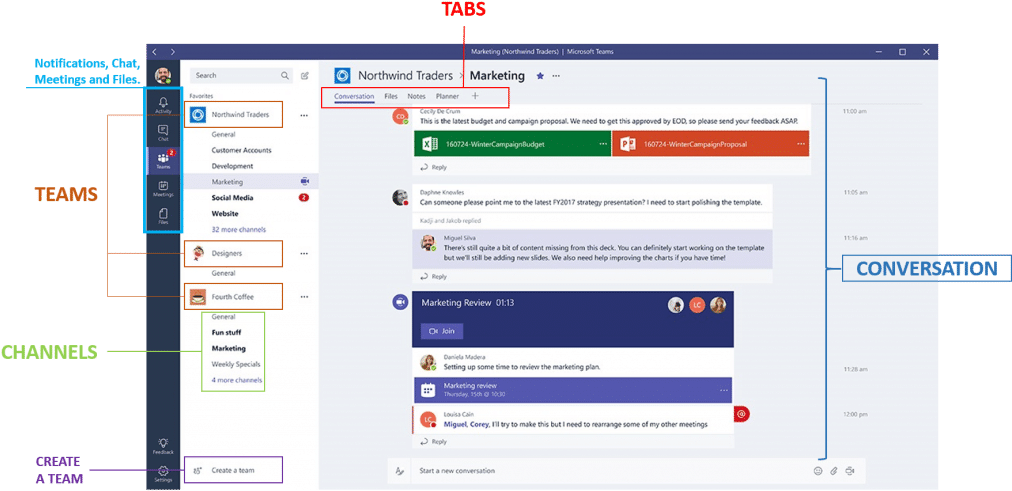The image size is (1012, 491).
Task: Start a video meeting from compose box
Action: pos(850,471)
